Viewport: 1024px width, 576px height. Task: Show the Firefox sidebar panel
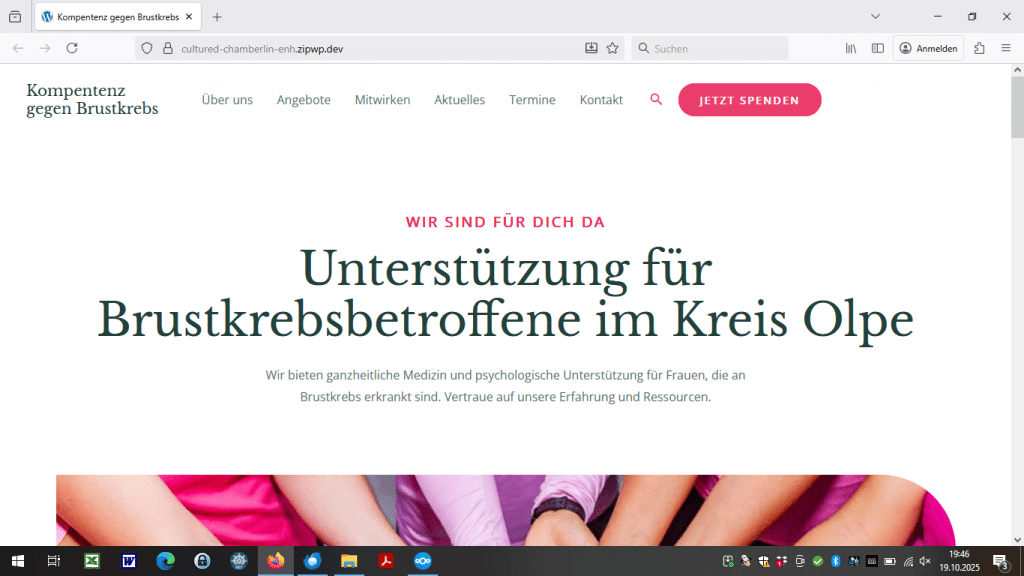pos(877,48)
